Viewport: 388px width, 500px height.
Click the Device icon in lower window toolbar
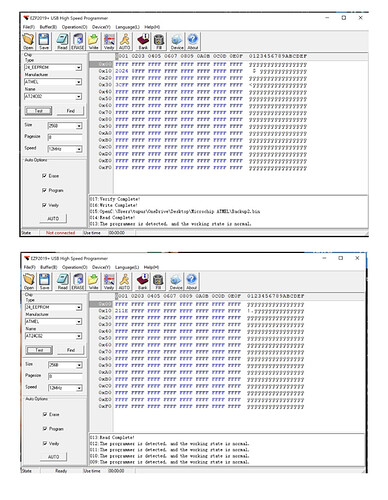pos(176,281)
